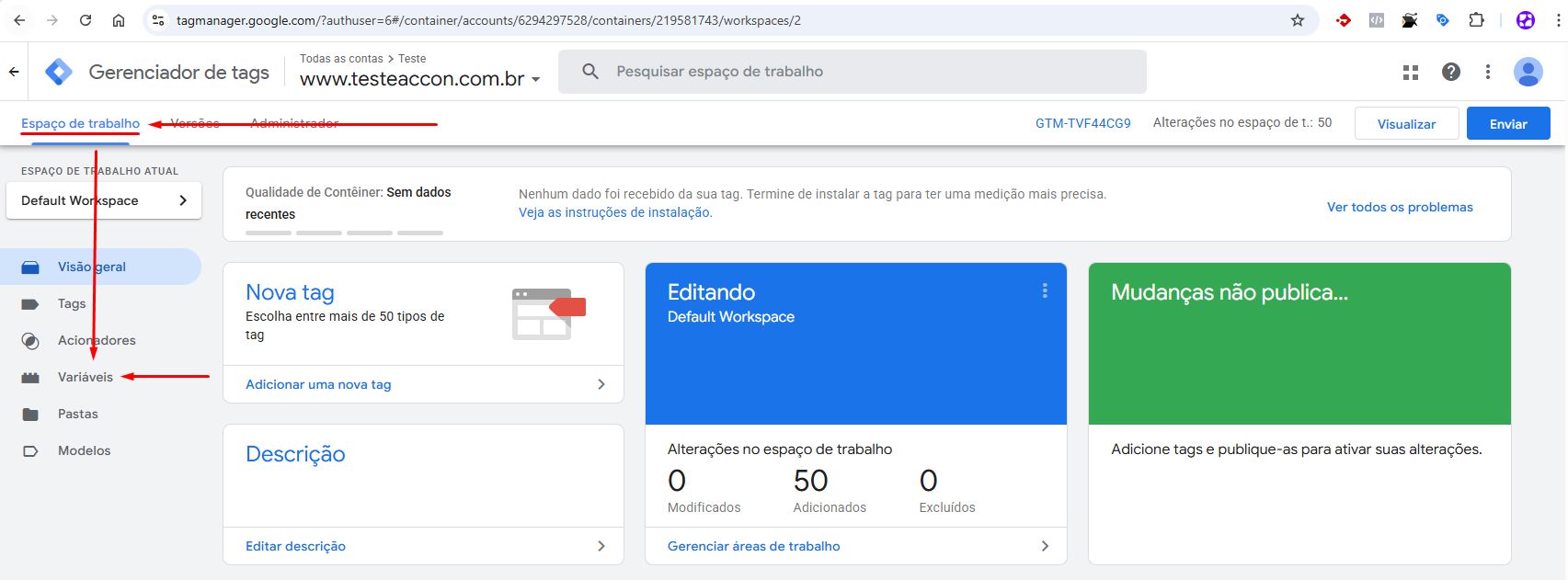Click the Visualizar button

click(1405, 124)
